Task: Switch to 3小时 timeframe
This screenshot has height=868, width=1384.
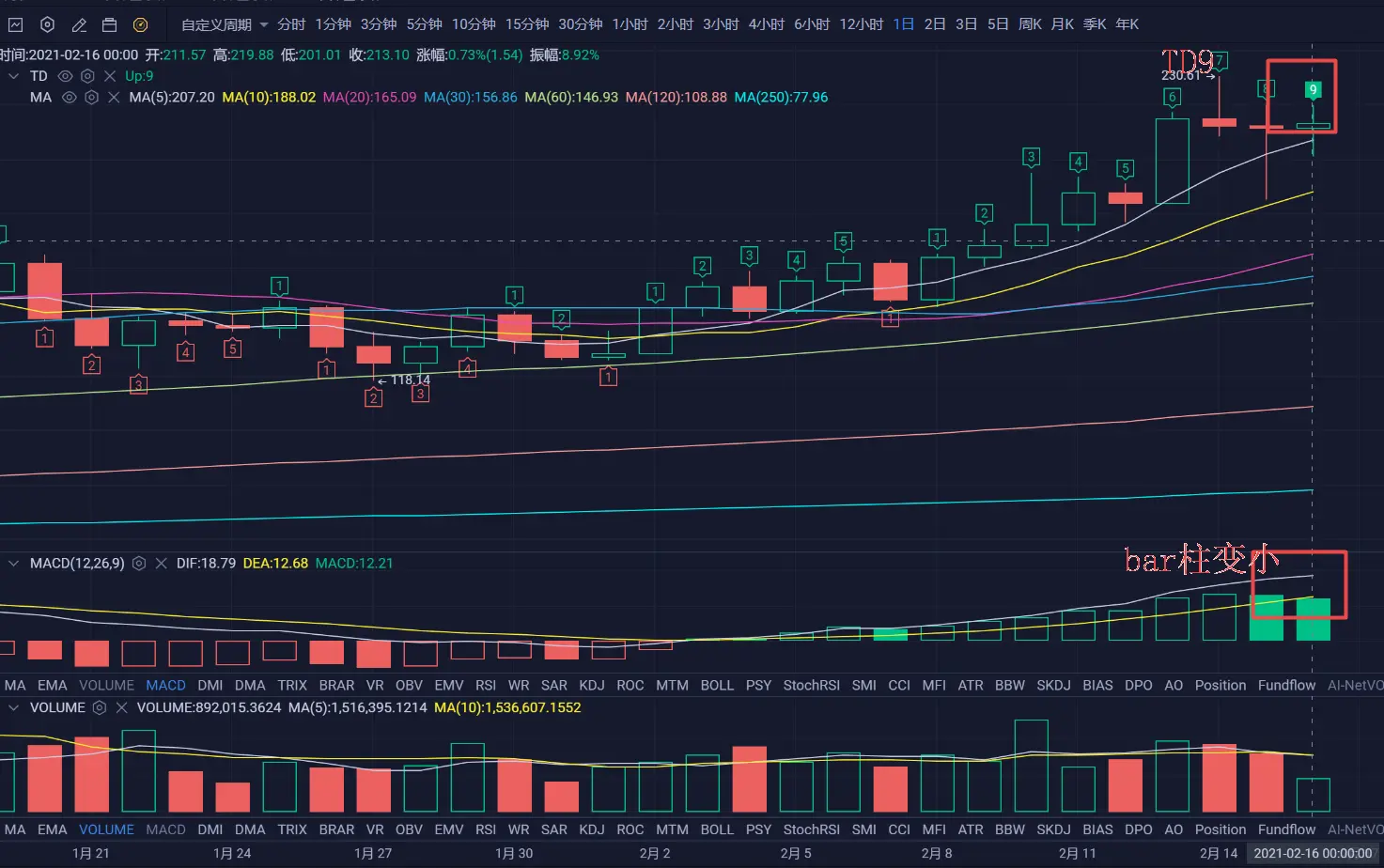Action: [x=722, y=24]
